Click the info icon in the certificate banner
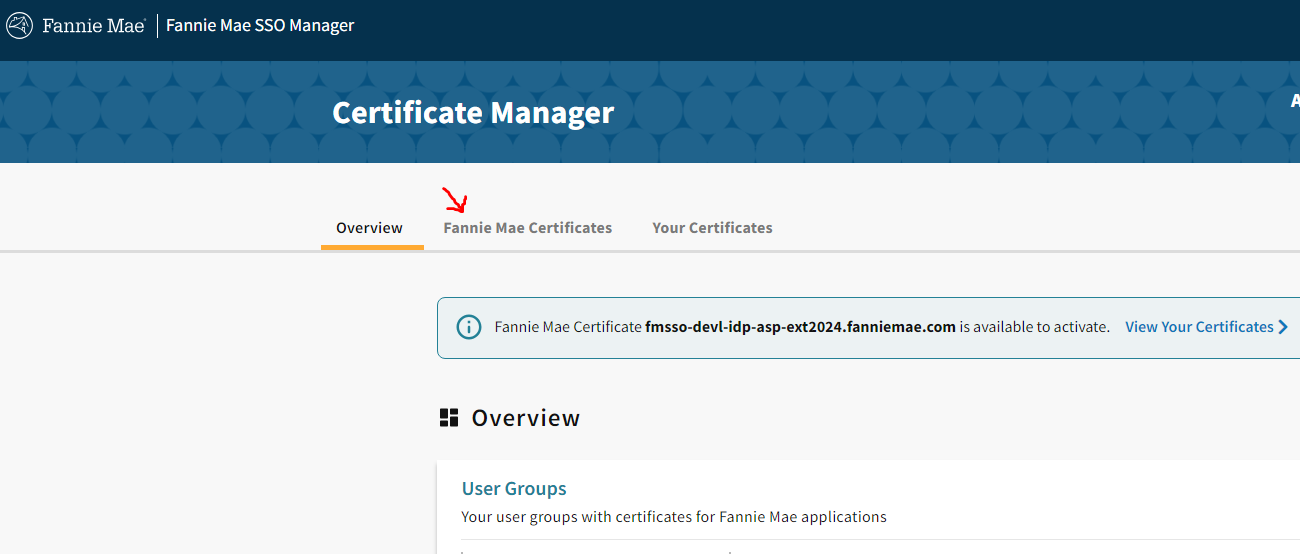This screenshot has height=554, width=1300. coord(468,327)
